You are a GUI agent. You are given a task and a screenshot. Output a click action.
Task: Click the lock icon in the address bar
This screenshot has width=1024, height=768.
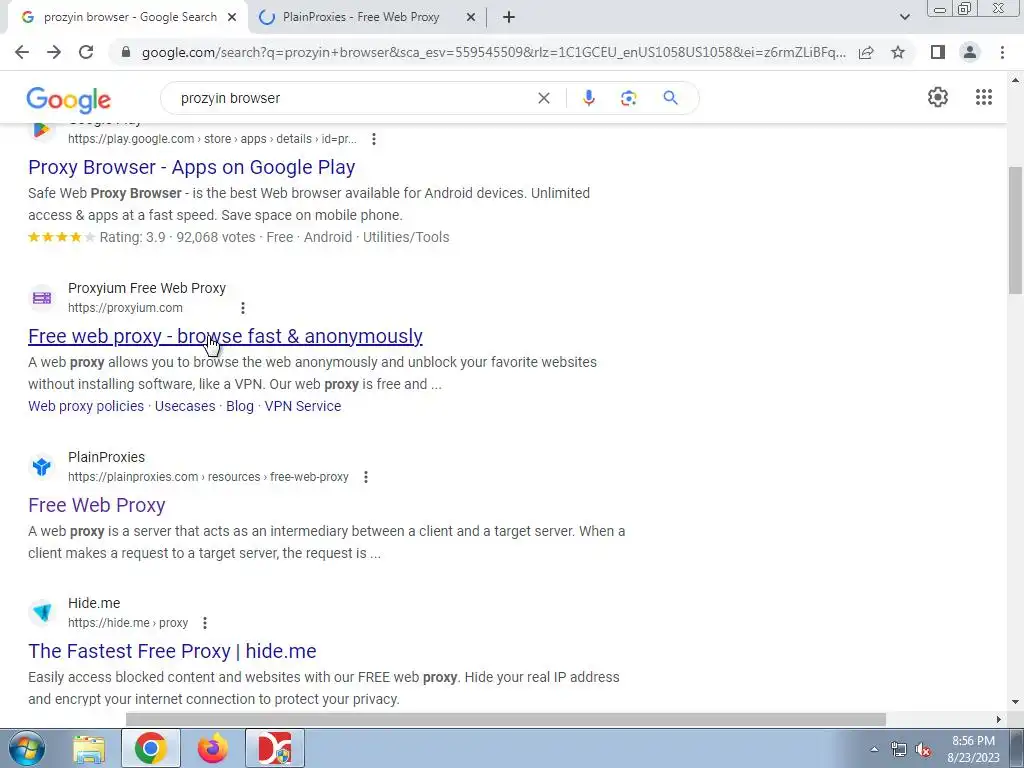[126, 52]
